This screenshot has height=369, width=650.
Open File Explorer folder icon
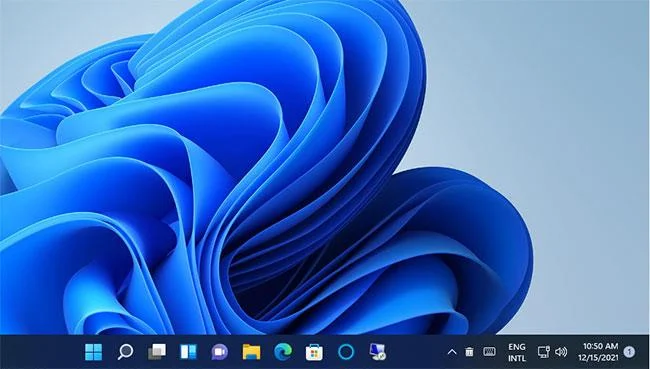[x=251, y=352]
